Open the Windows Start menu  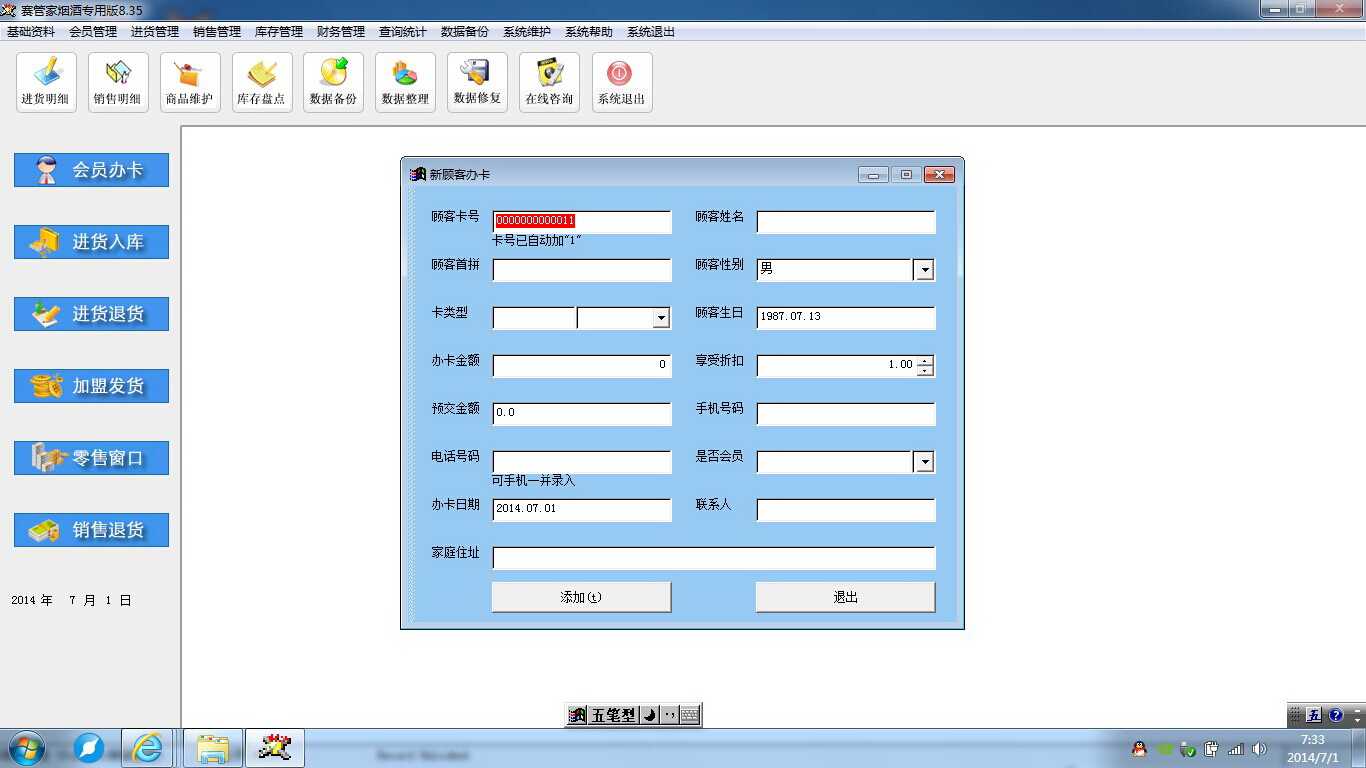(x=26, y=748)
